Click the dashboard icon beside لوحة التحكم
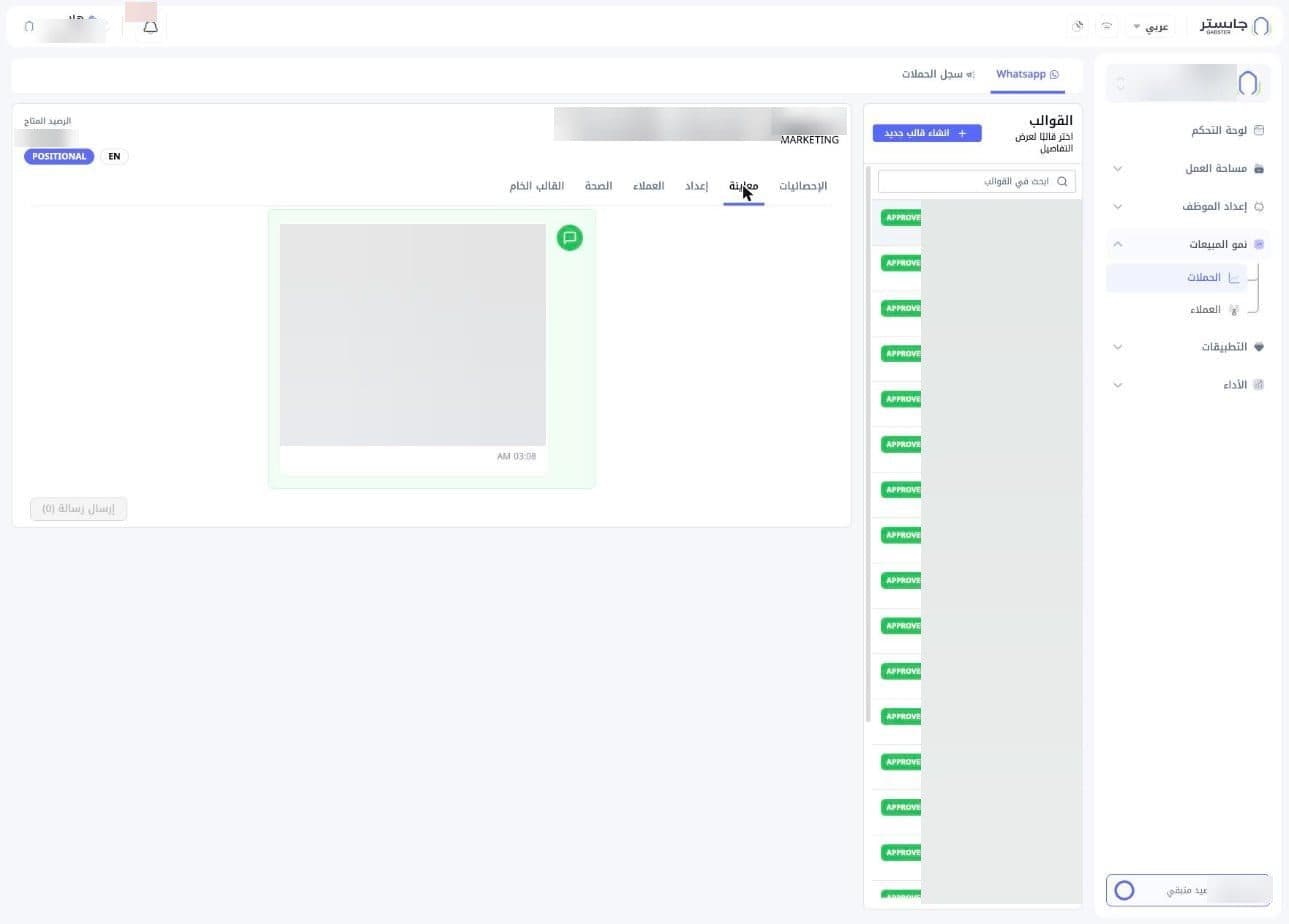This screenshot has width=1289, height=924. [1259, 130]
